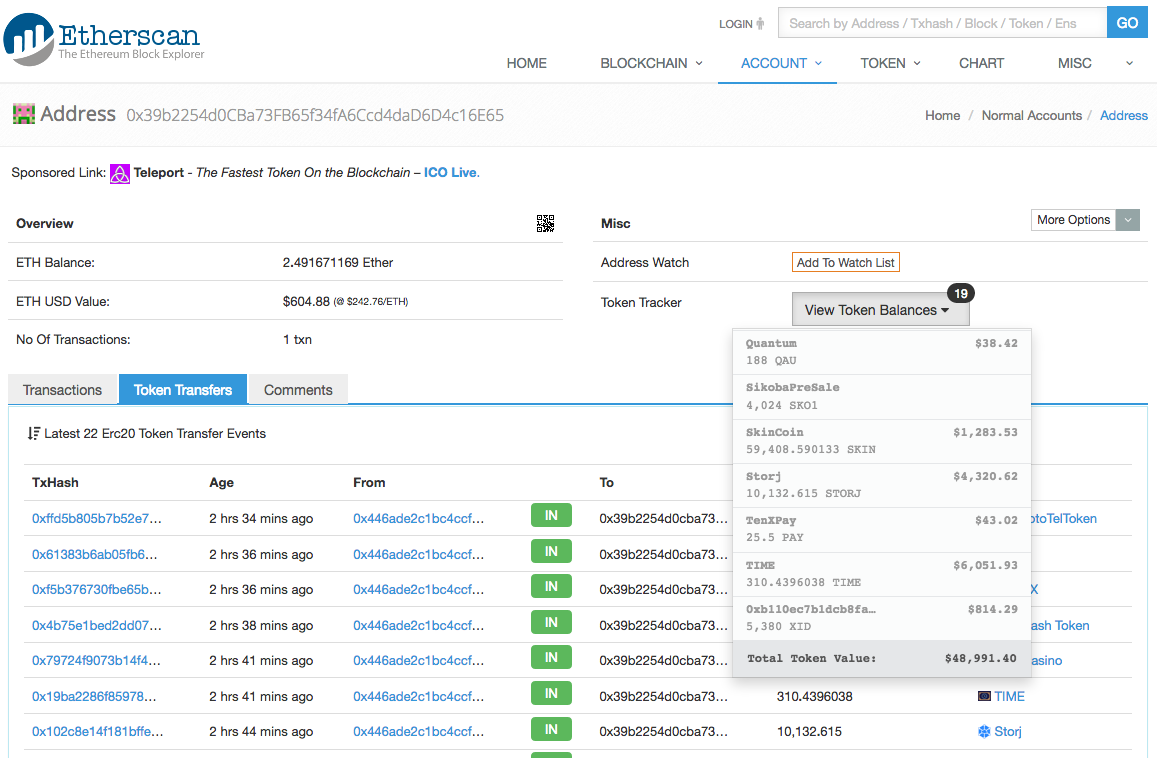Expand the BLOCKCHAIN menu
This screenshot has height=758, width=1157.
point(652,63)
